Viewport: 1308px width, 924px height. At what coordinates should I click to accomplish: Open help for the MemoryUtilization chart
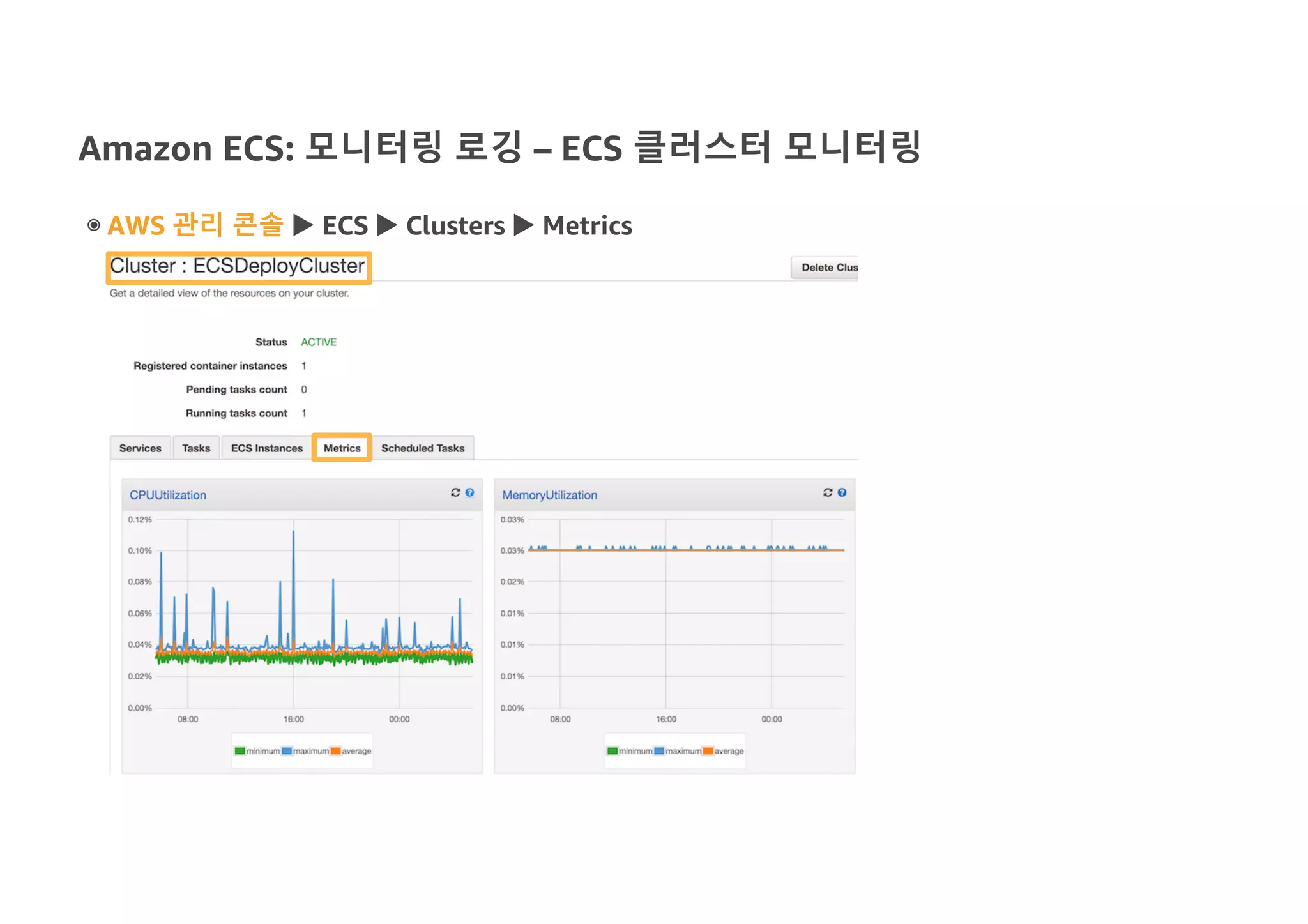click(842, 492)
